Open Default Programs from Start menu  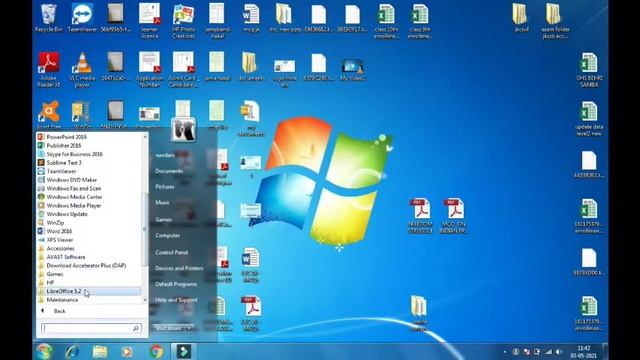pyautogui.click(x=176, y=284)
